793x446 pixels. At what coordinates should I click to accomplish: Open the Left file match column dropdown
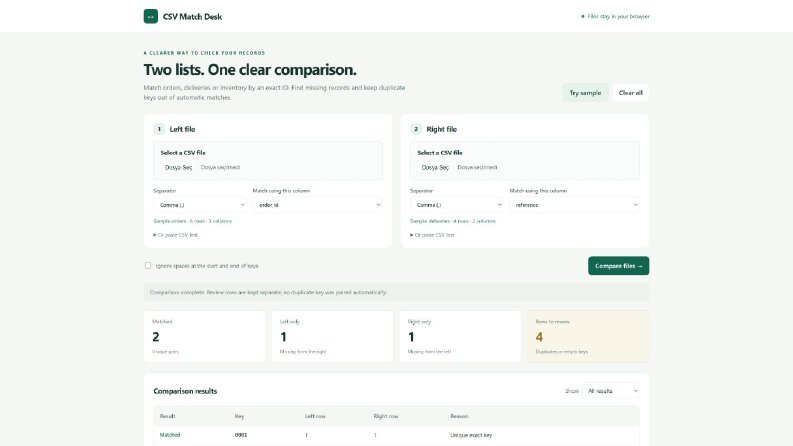coord(318,205)
